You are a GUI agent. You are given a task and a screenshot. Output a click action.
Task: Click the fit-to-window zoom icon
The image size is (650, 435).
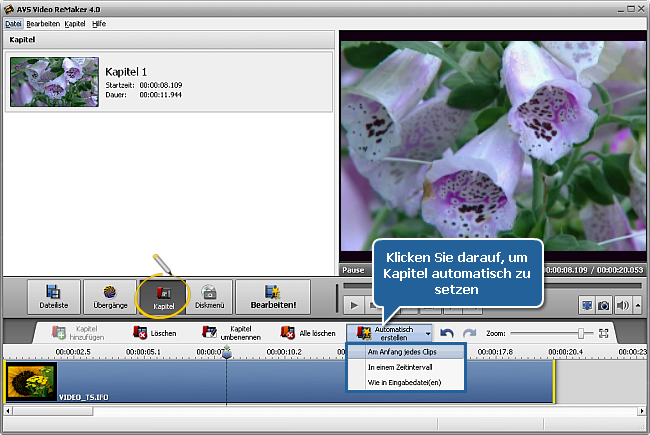[604, 333]
